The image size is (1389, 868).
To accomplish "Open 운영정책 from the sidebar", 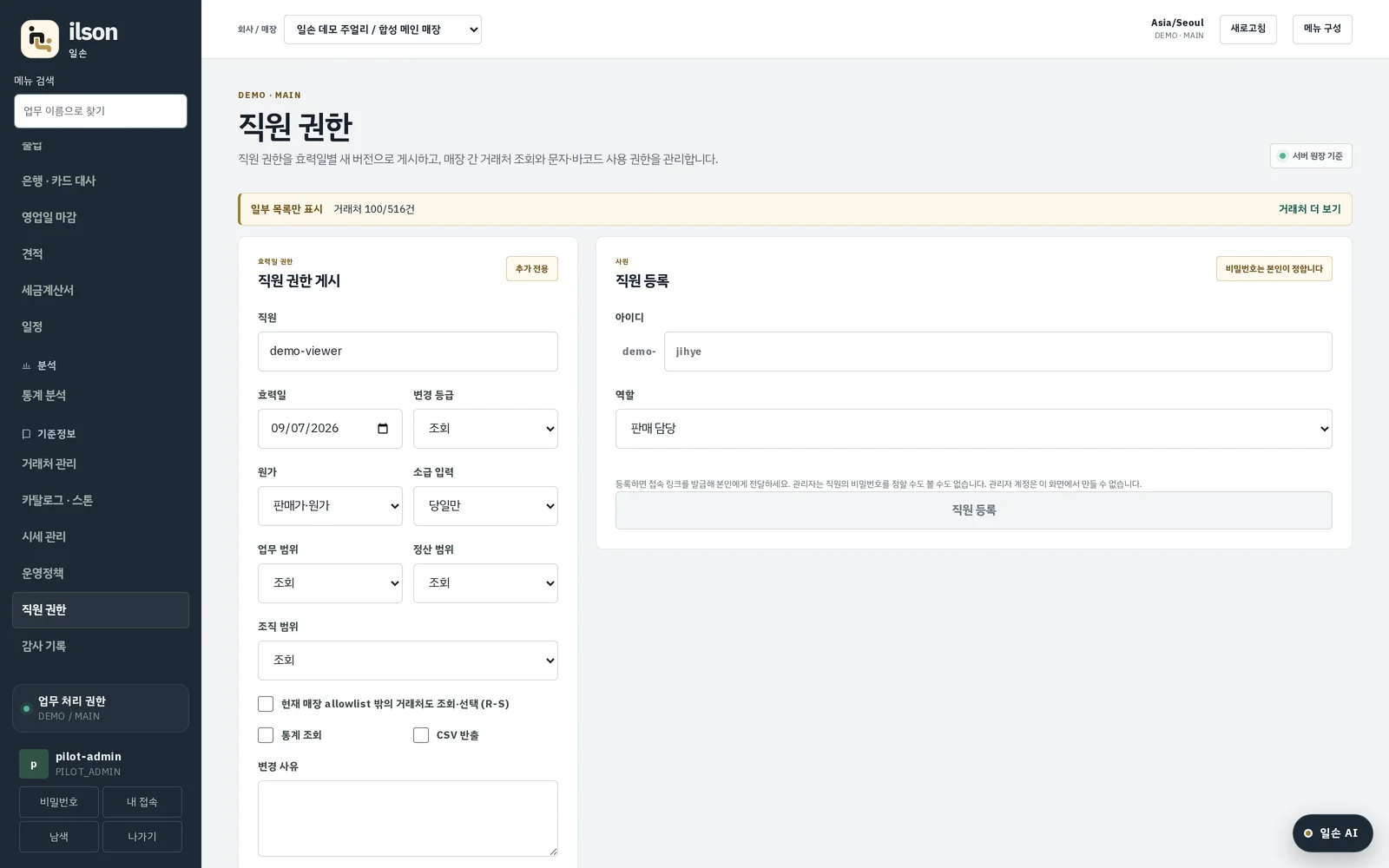I will (x=101, y=573).
